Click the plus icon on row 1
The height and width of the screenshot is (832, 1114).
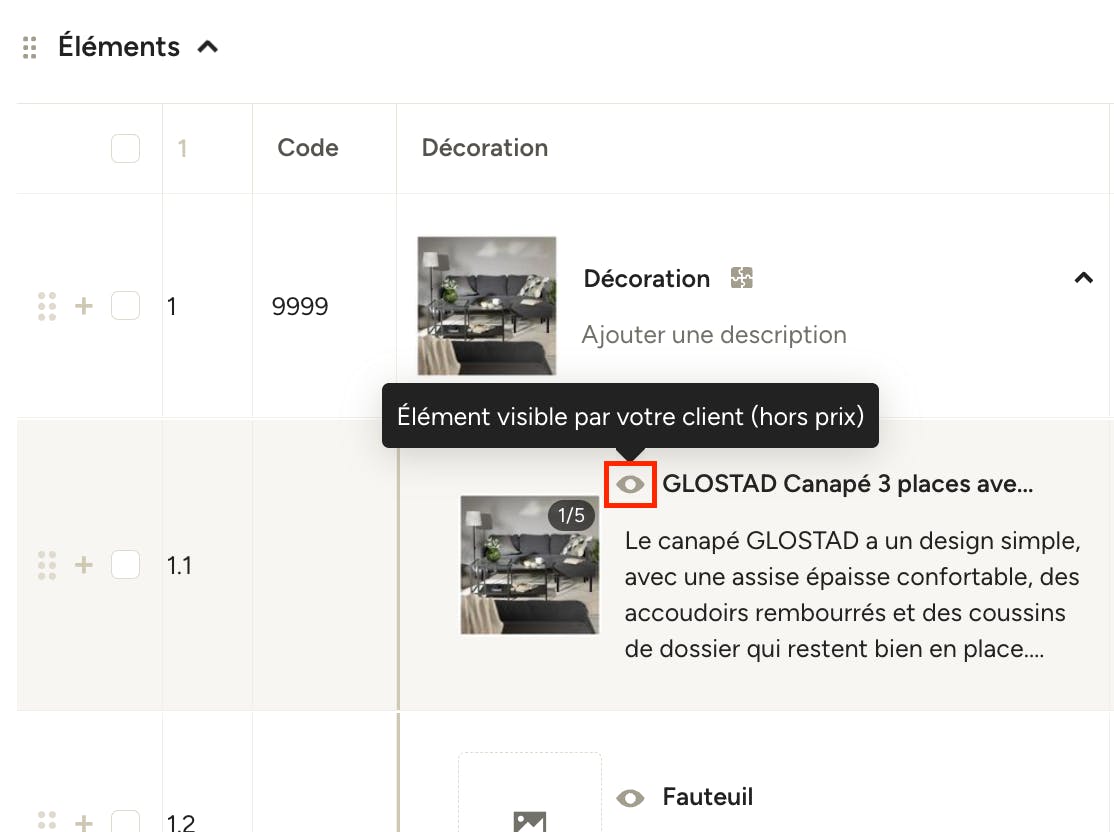click(x=84, y=306)
